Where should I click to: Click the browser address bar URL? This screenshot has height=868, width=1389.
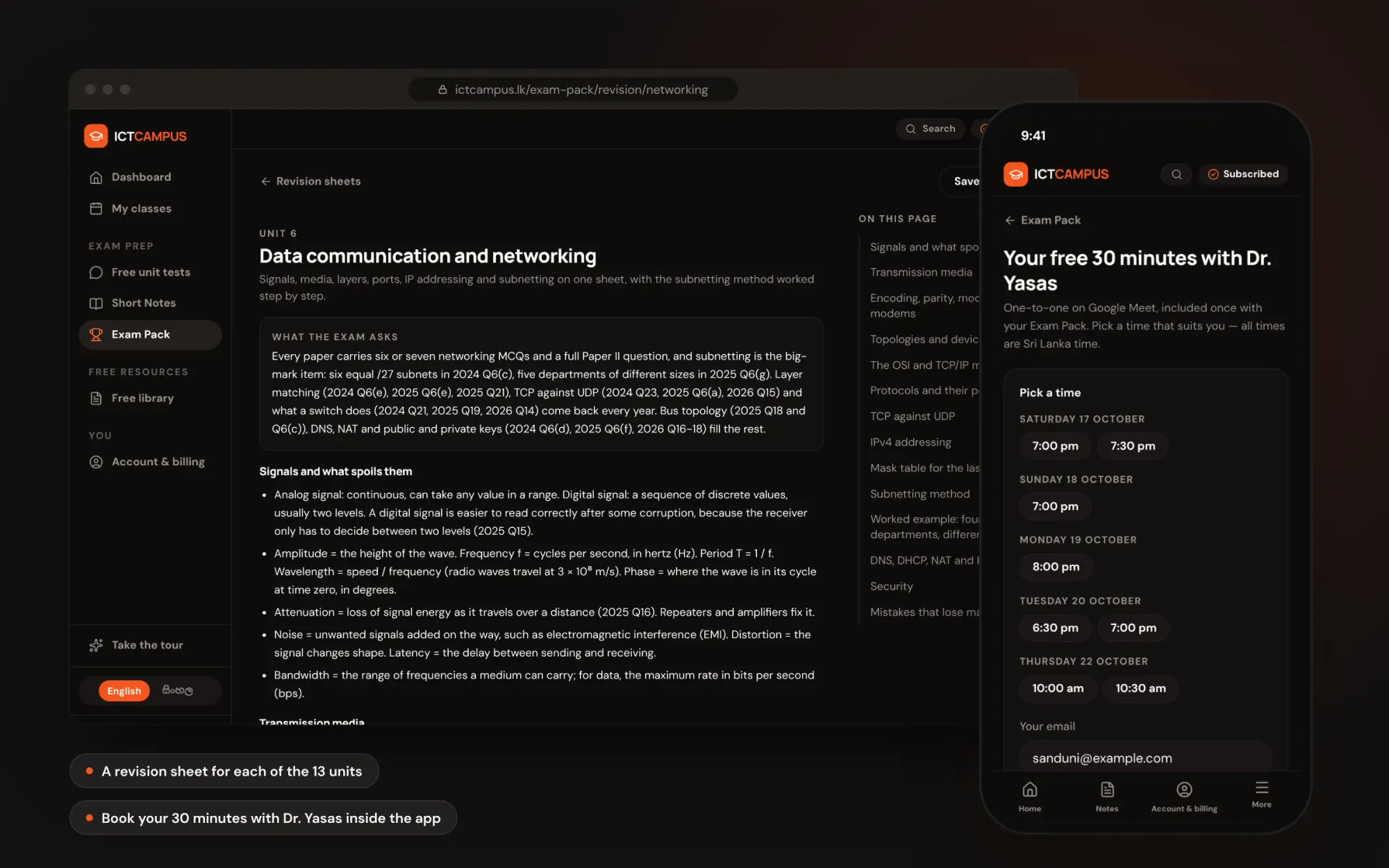tap(573, 90)
